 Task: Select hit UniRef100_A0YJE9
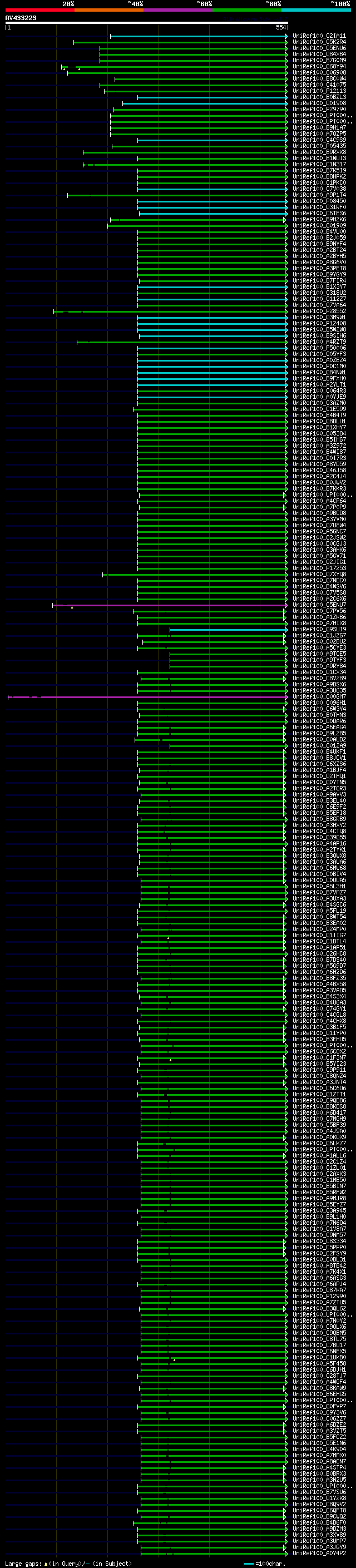[x=319, y=397]
